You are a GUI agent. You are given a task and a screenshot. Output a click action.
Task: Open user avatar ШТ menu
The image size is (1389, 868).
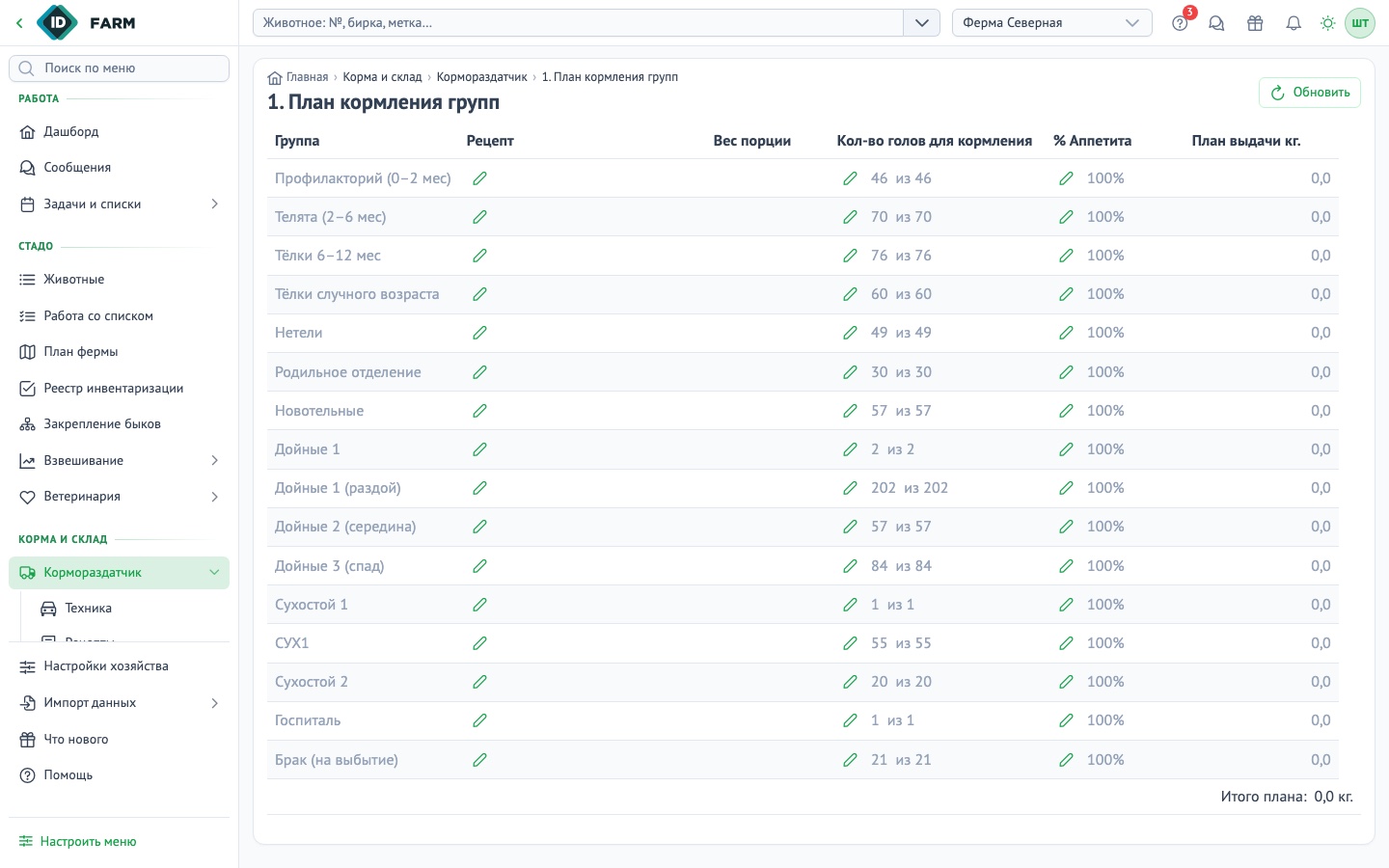[x=1360, y=23]
